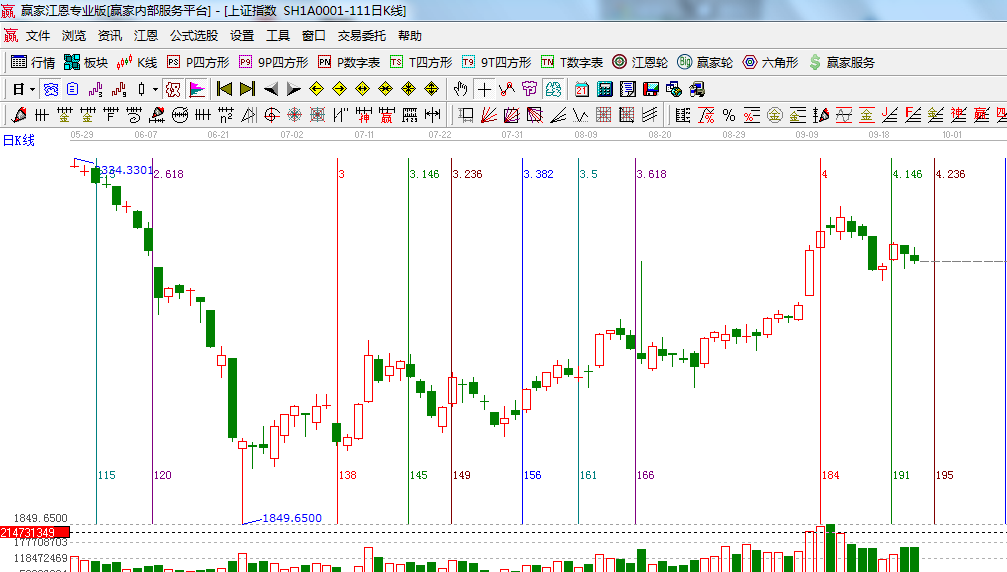Click the 行情 quotes button
The image size is (1007, 572).
(x=33, y=62)
